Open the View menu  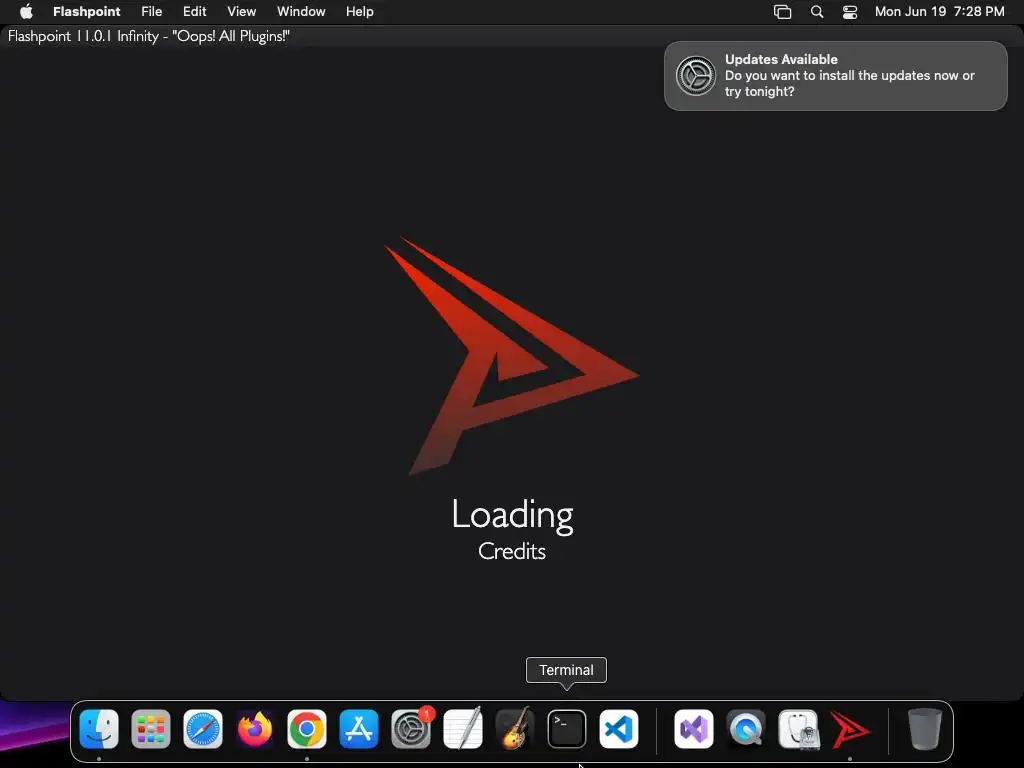(242, 11)
